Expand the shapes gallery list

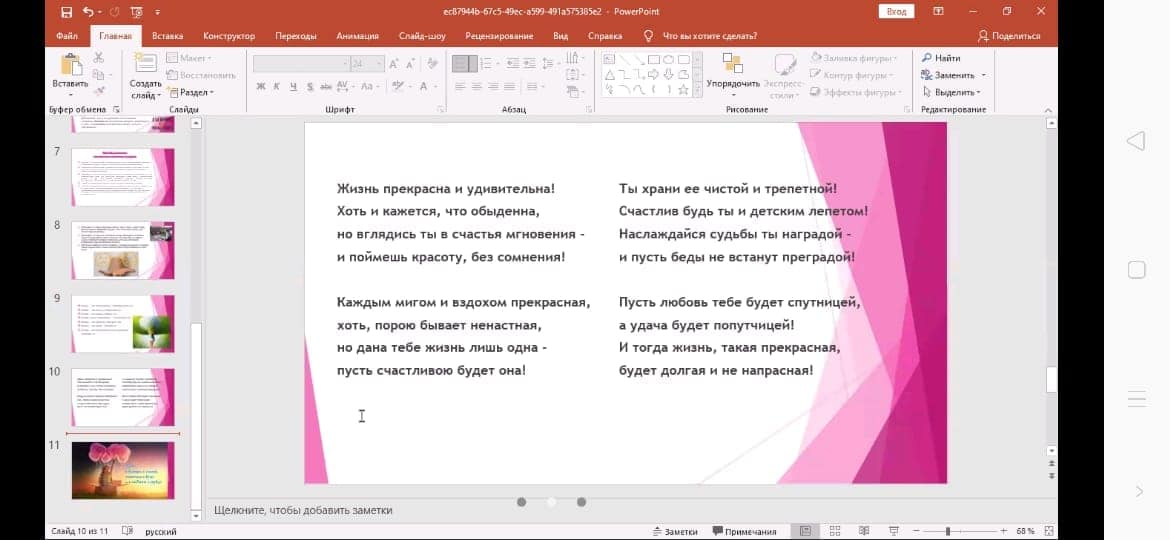coord(695,90)
